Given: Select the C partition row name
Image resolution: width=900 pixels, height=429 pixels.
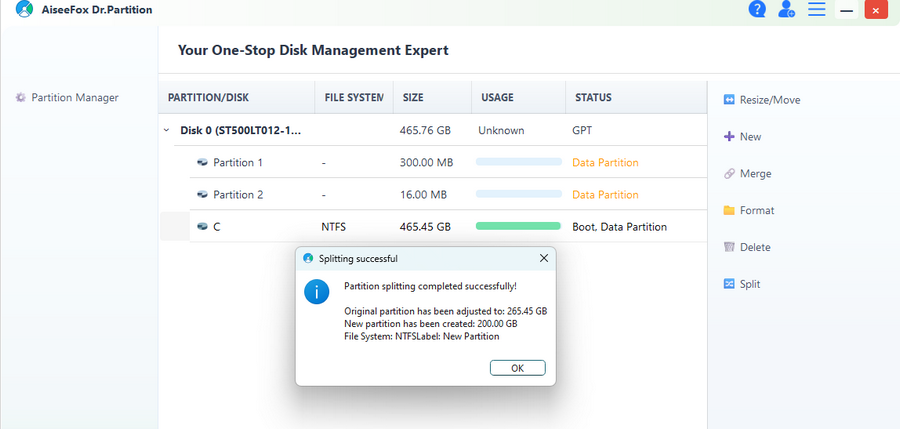Looking at the screenshot, I should 216,227.
